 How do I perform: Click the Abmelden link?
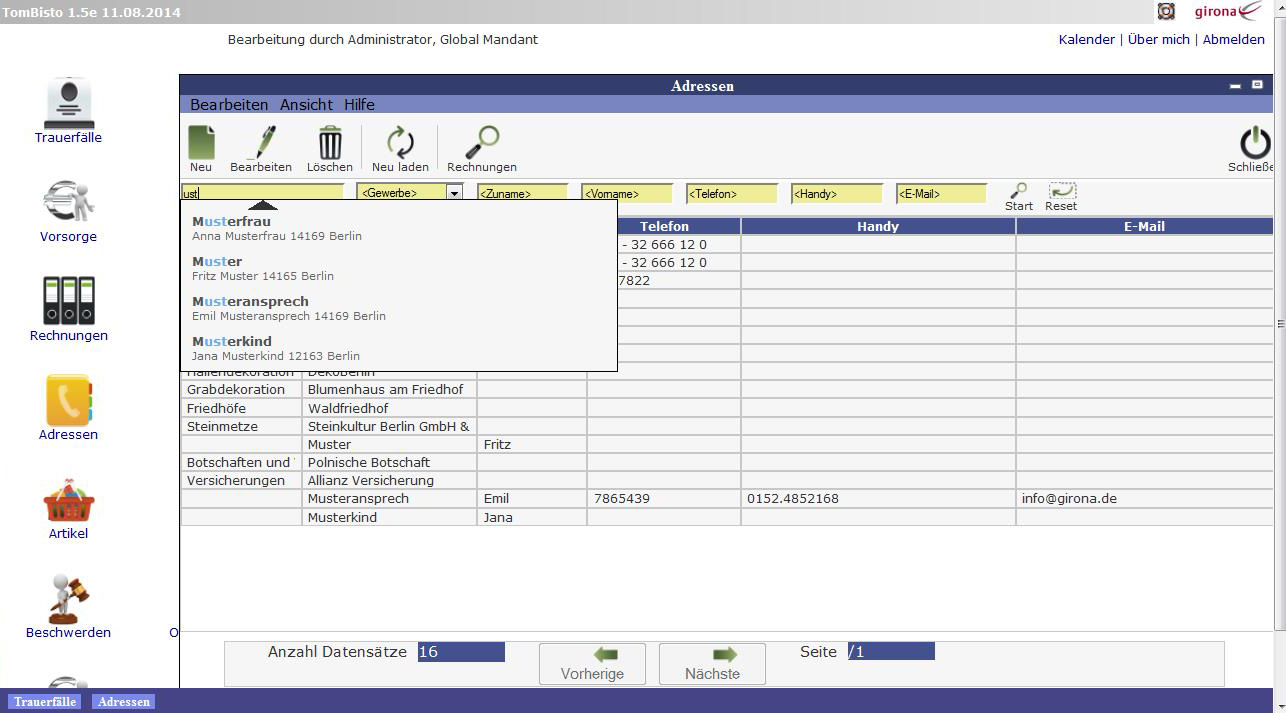[1233, 40]
